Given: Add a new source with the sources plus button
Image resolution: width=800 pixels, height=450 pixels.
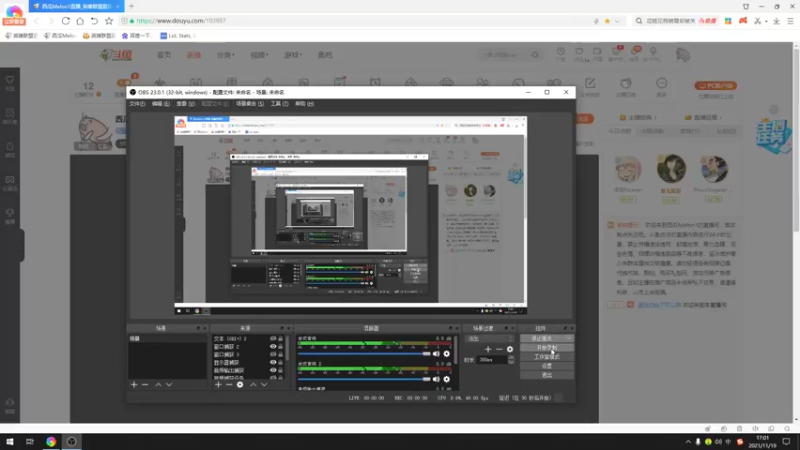Looking at the screenshot, I should click(x=218, y=385).
